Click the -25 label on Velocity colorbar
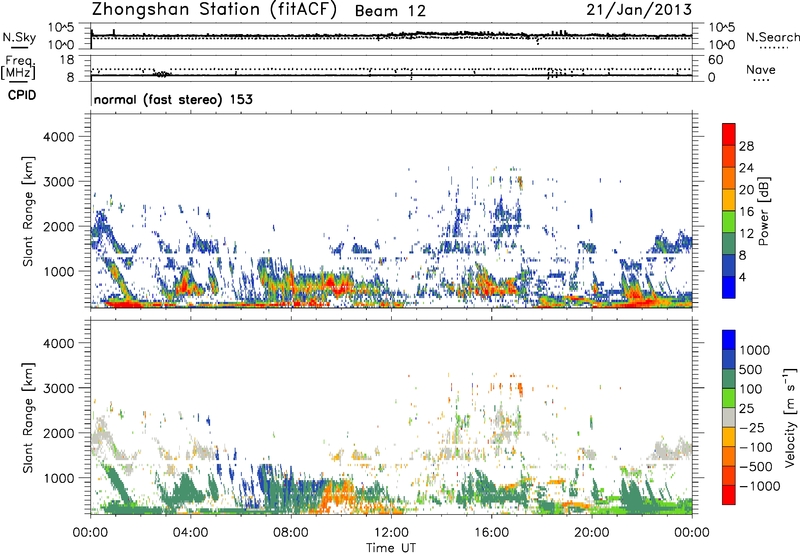800x554 pixels. click(x=754, y=428)
